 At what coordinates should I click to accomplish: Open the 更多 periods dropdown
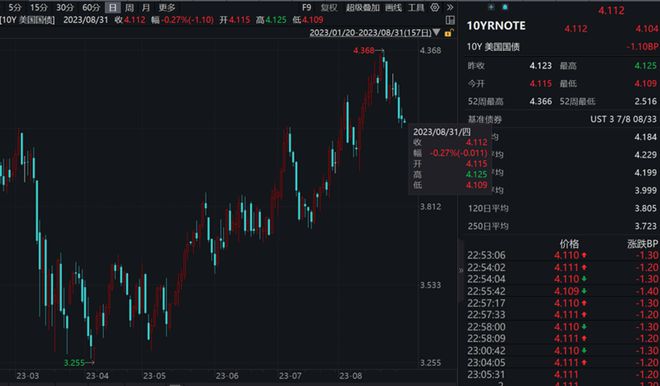point(167,8)
